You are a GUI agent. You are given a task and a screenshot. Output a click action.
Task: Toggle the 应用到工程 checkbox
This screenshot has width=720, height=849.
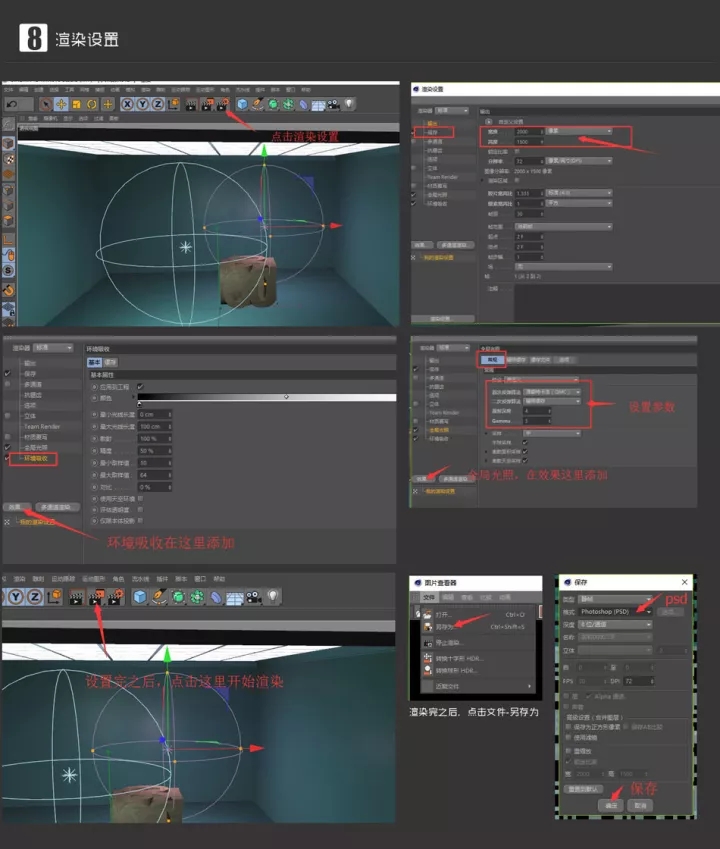pos(140,387)
